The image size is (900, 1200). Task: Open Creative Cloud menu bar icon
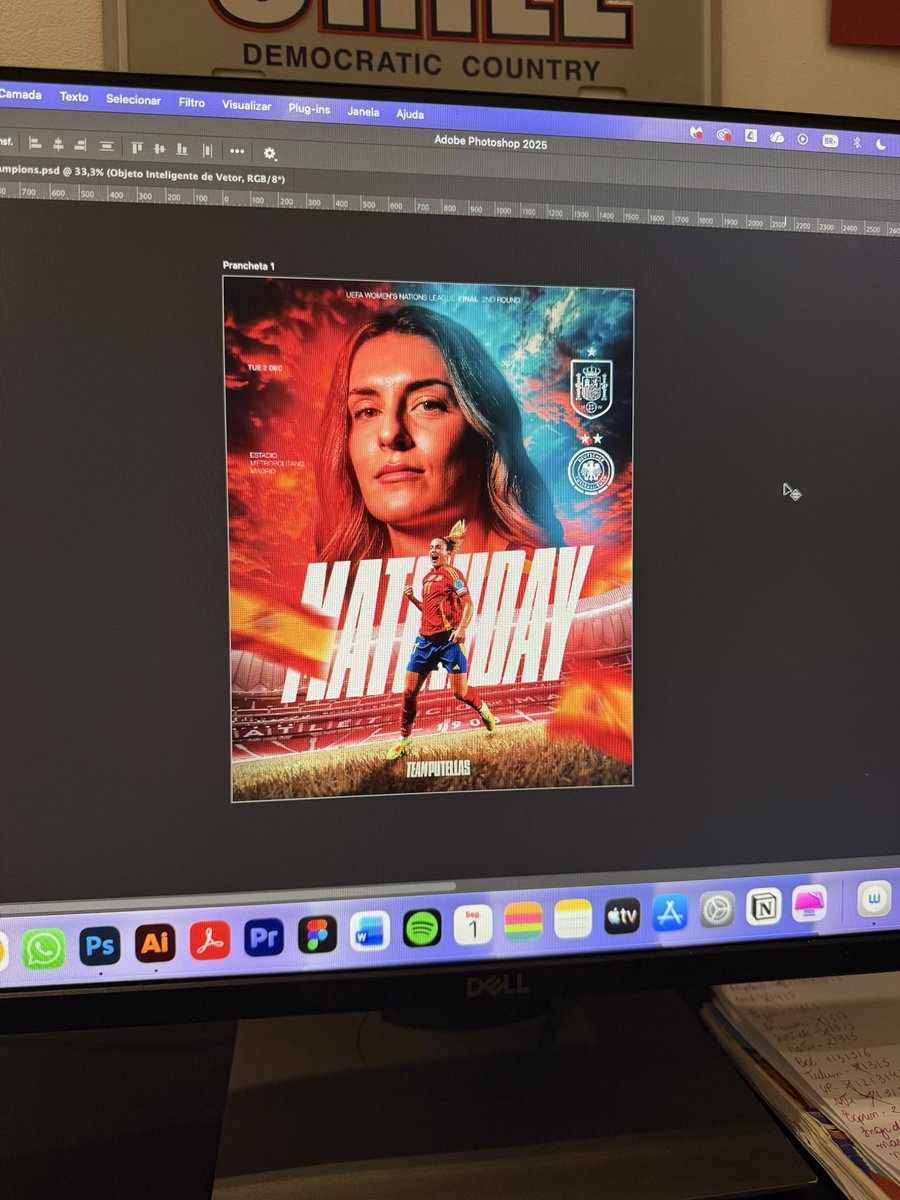tap(724, 134)
